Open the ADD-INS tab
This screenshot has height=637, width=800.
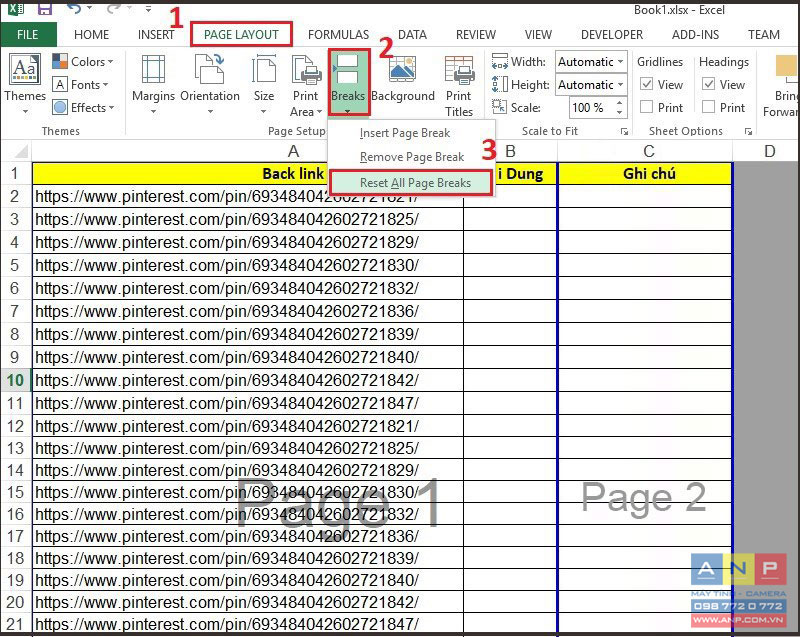[695, 35]
